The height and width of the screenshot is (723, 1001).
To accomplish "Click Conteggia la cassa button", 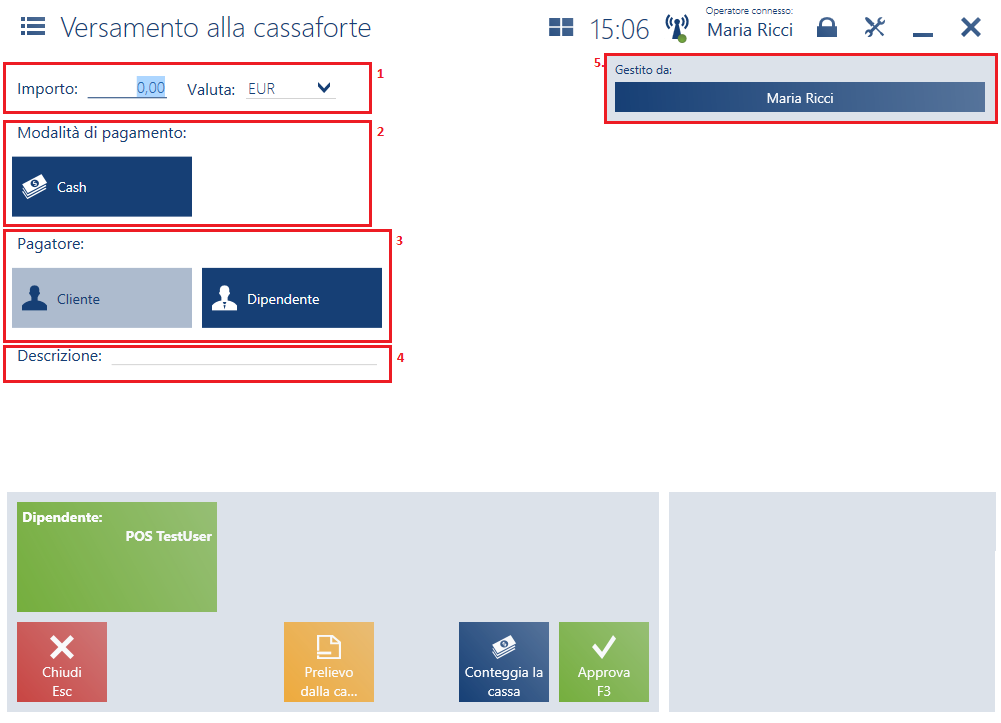I will point(503,661).
